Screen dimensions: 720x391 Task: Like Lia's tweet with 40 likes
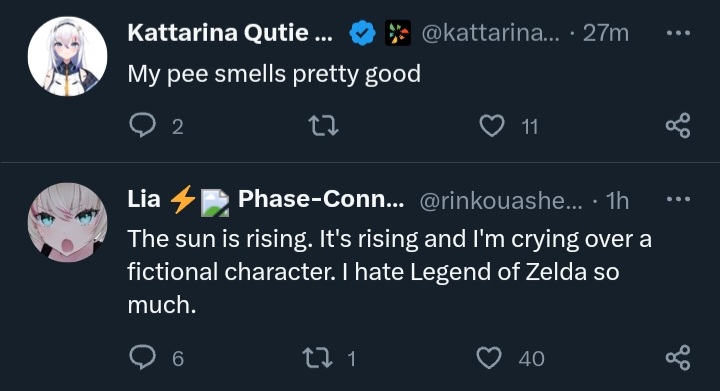[489, 358]
